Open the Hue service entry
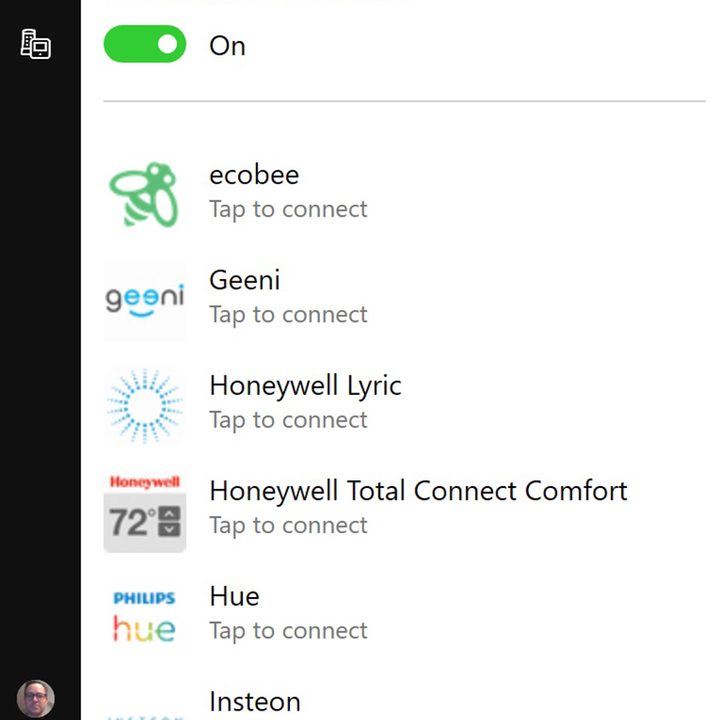 pos(404,613)
